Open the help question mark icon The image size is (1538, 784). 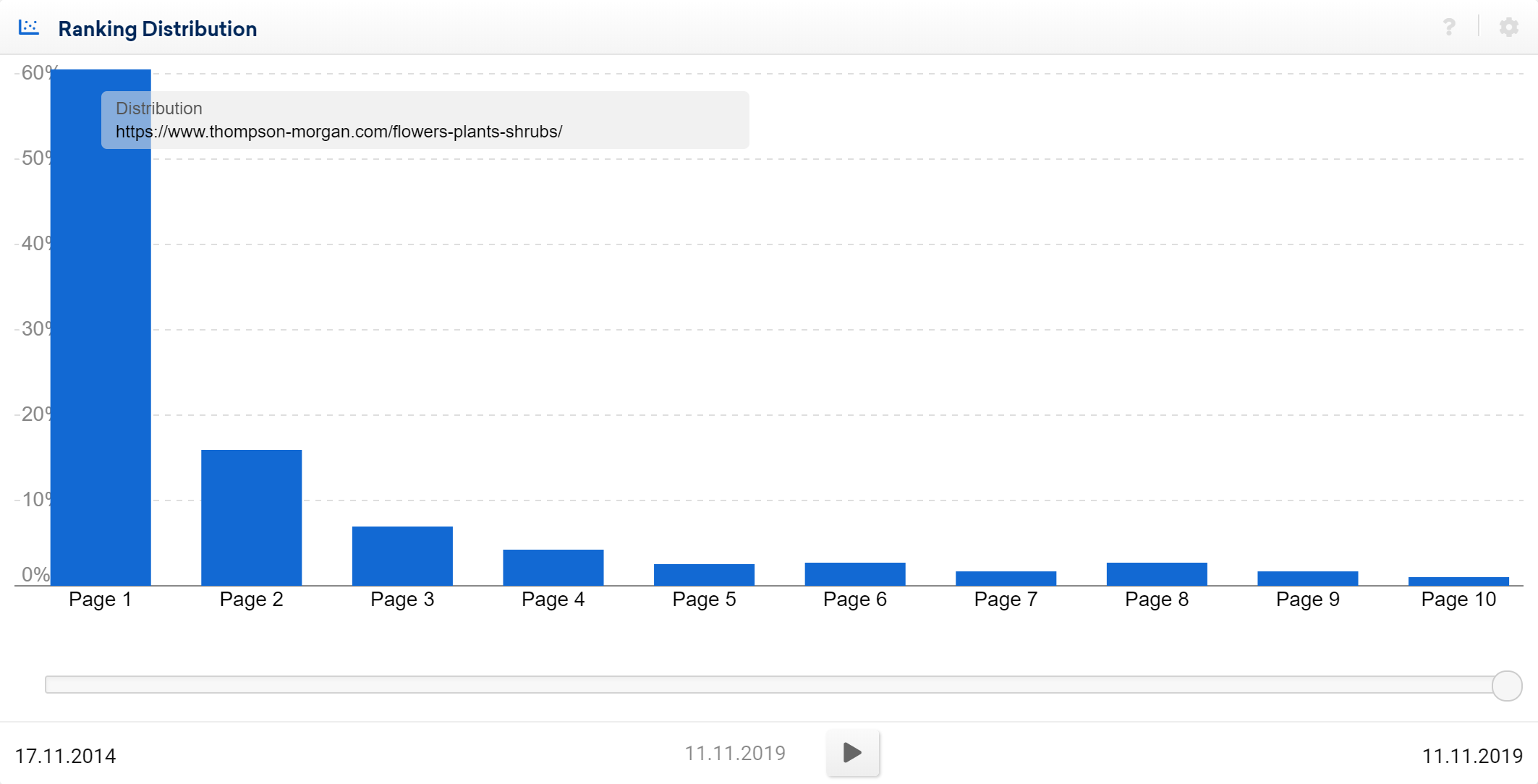coord(1449,27)
